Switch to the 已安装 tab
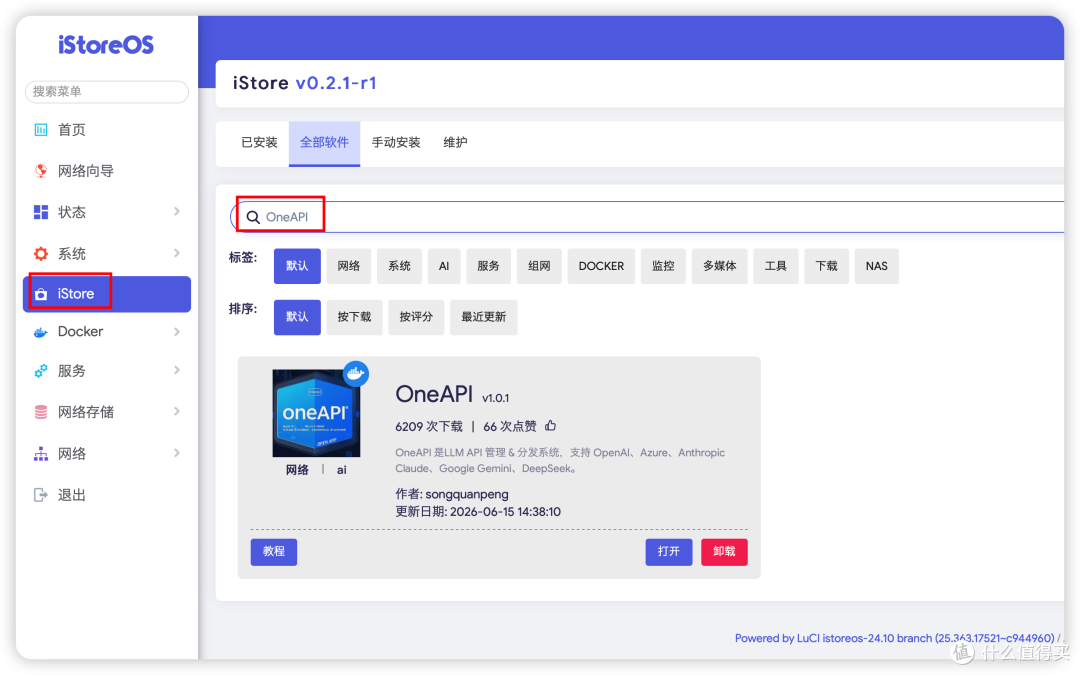Viewport: 1080px width, 675px height. point(259,143)
